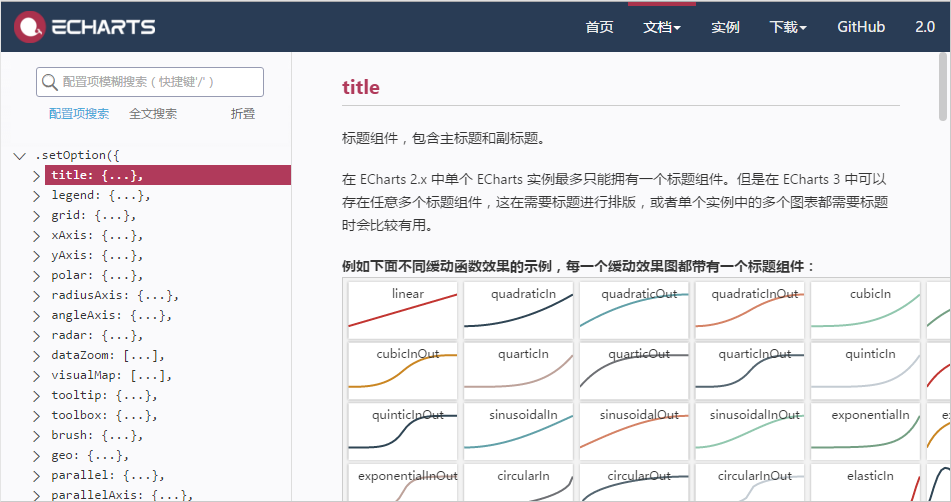Select the grid: {...} tree item
The width and height of the screenshot is (951, 502).
93,215
